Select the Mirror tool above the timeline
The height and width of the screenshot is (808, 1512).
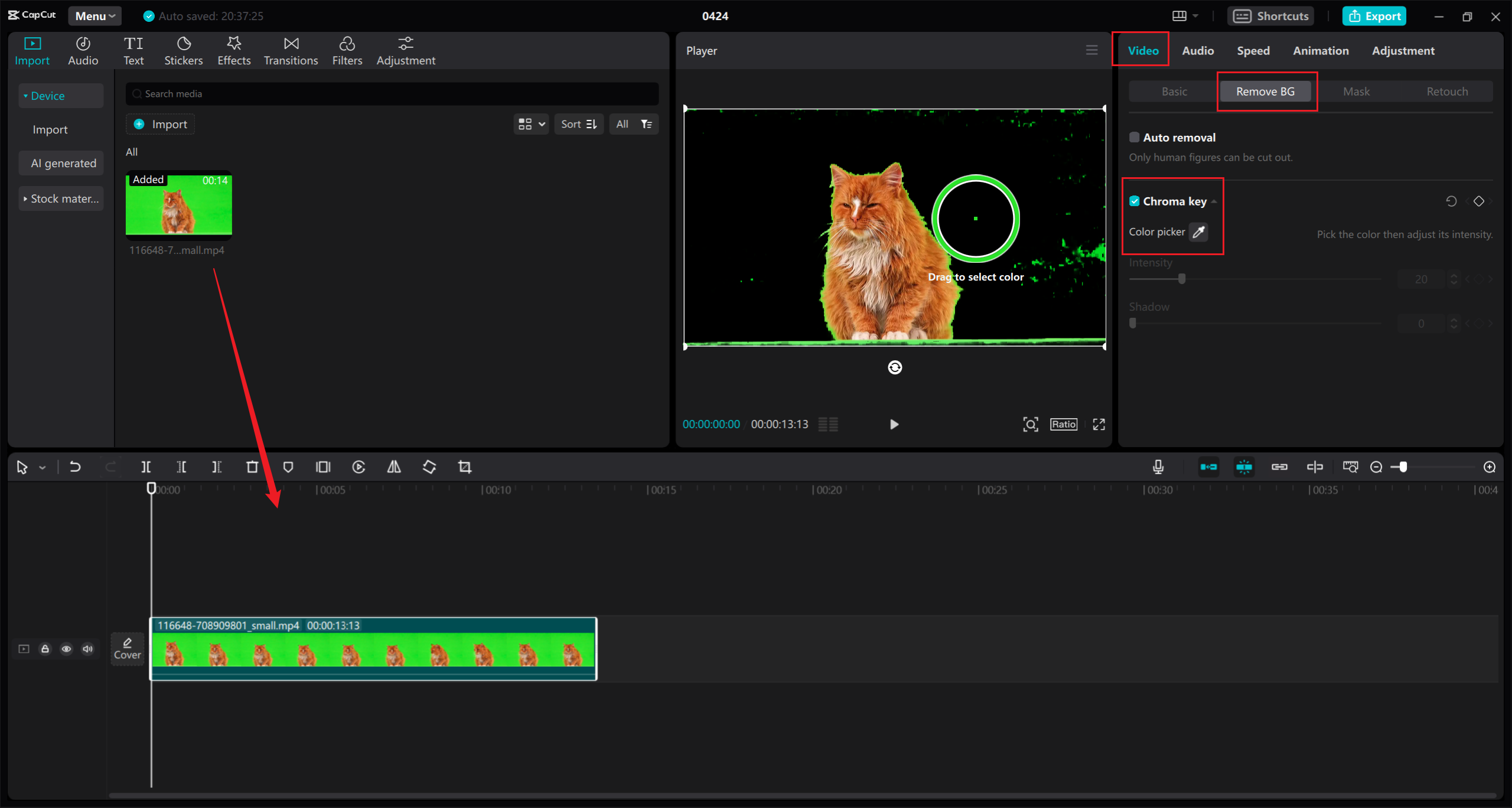click(393, 467)
